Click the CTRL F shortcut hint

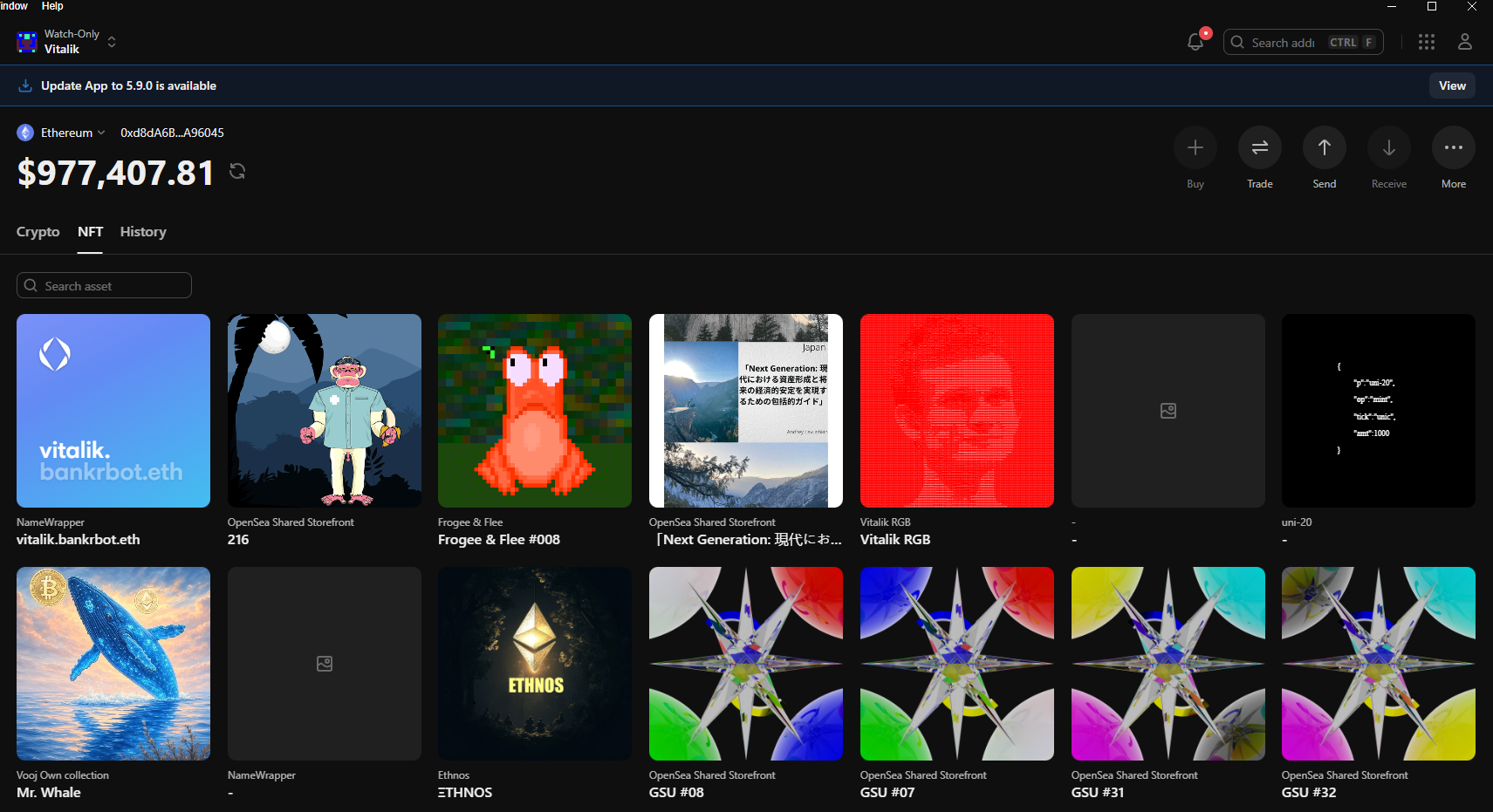click(x=1353, y=42)
